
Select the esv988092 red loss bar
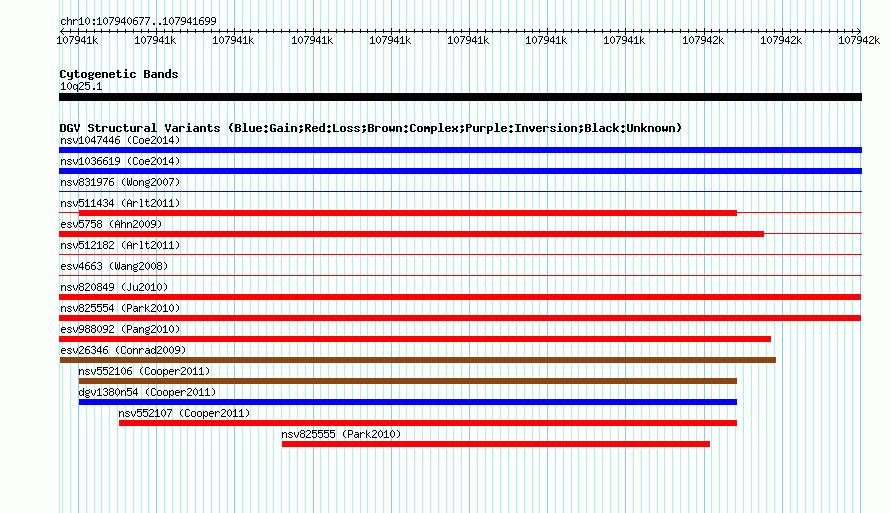point(415,339)
